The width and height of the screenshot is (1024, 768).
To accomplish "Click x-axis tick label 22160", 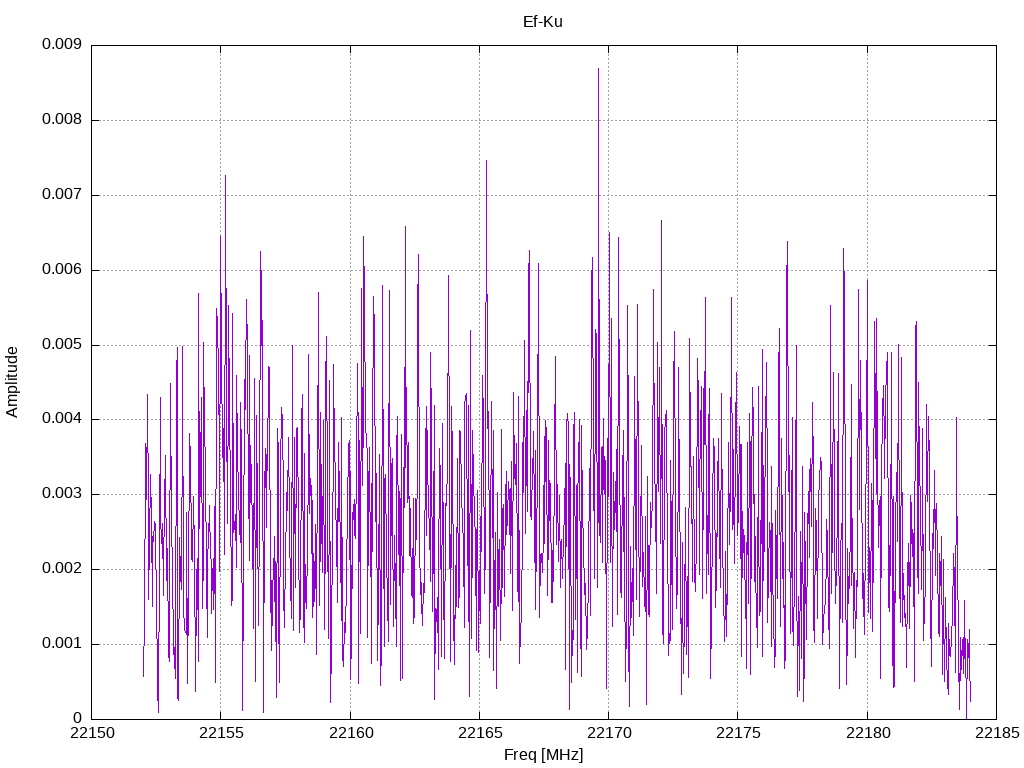I will (351, 733).
